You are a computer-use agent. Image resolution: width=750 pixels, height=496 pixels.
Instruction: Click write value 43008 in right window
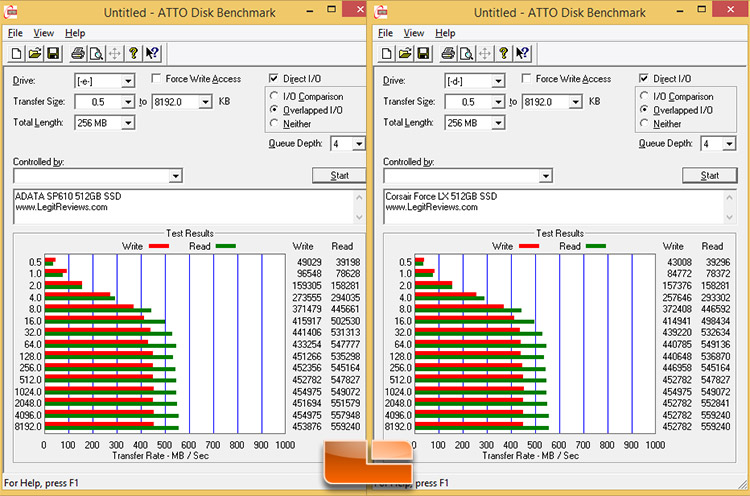(679, 263)
